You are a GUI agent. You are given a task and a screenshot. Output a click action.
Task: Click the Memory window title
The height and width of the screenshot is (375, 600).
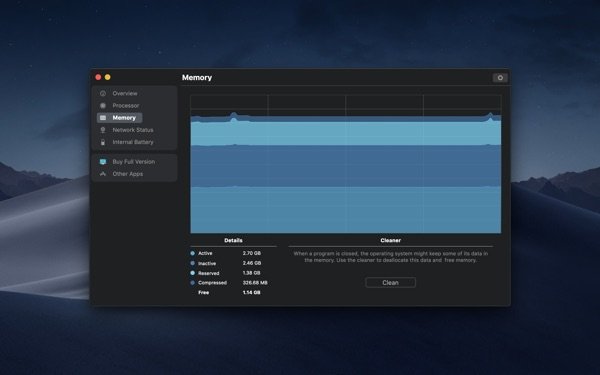click(197, 78)
